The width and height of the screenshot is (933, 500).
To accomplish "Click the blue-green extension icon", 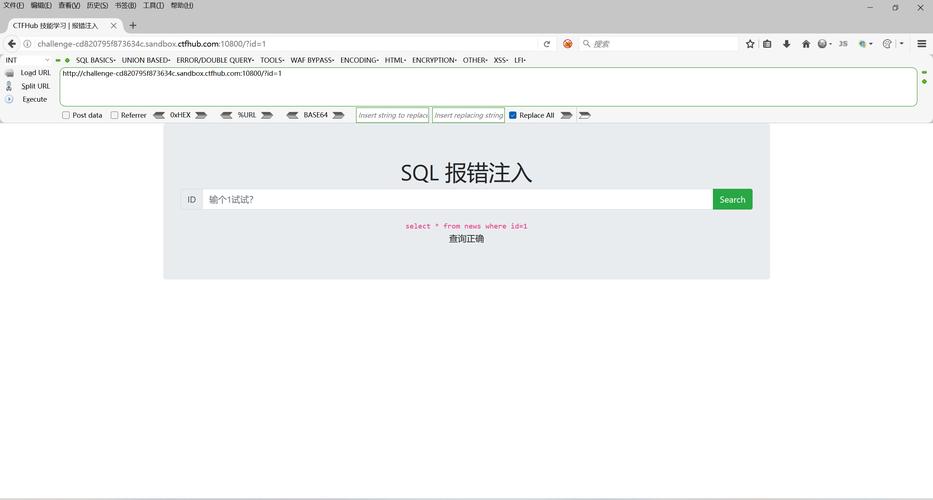I will tap(863, 43).
